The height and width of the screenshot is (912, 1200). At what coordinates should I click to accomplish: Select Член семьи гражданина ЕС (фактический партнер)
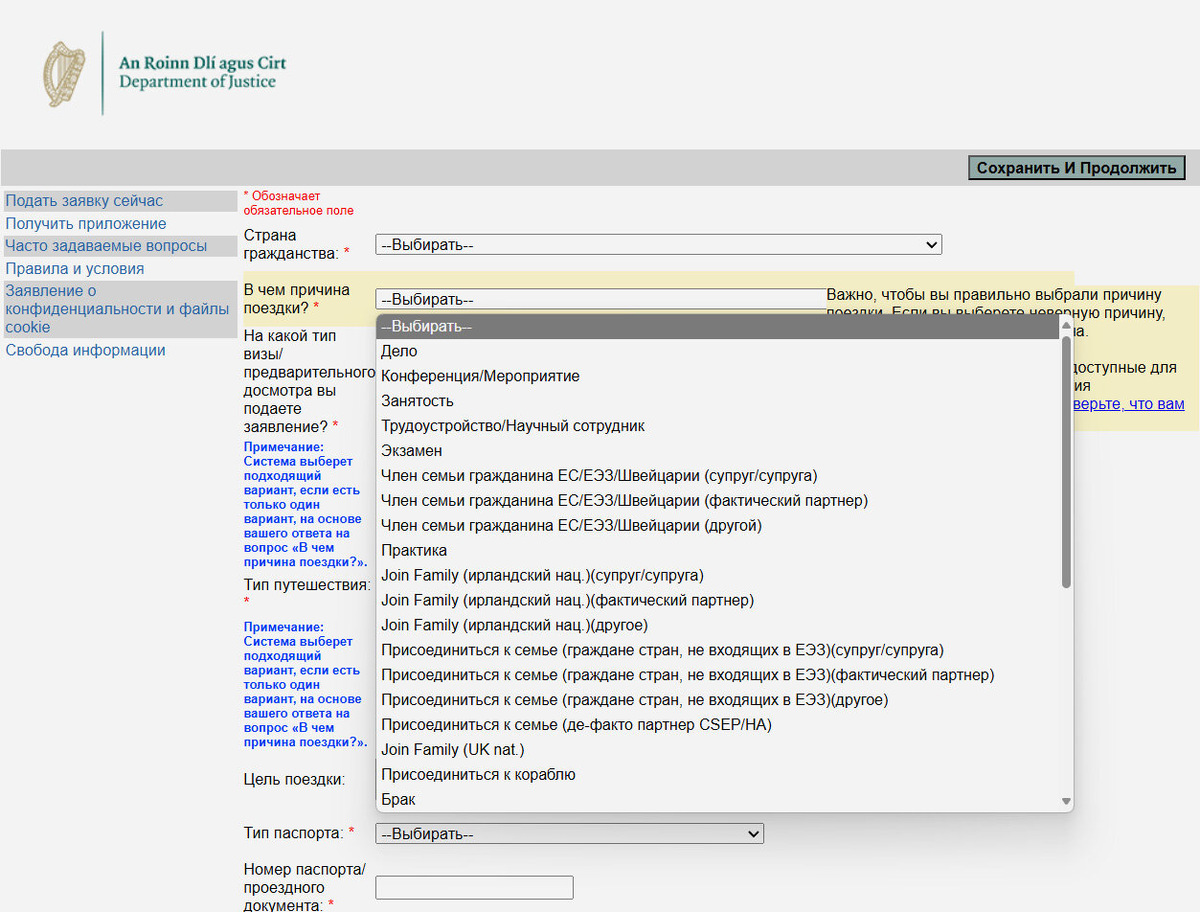click(x=718, y=501)
